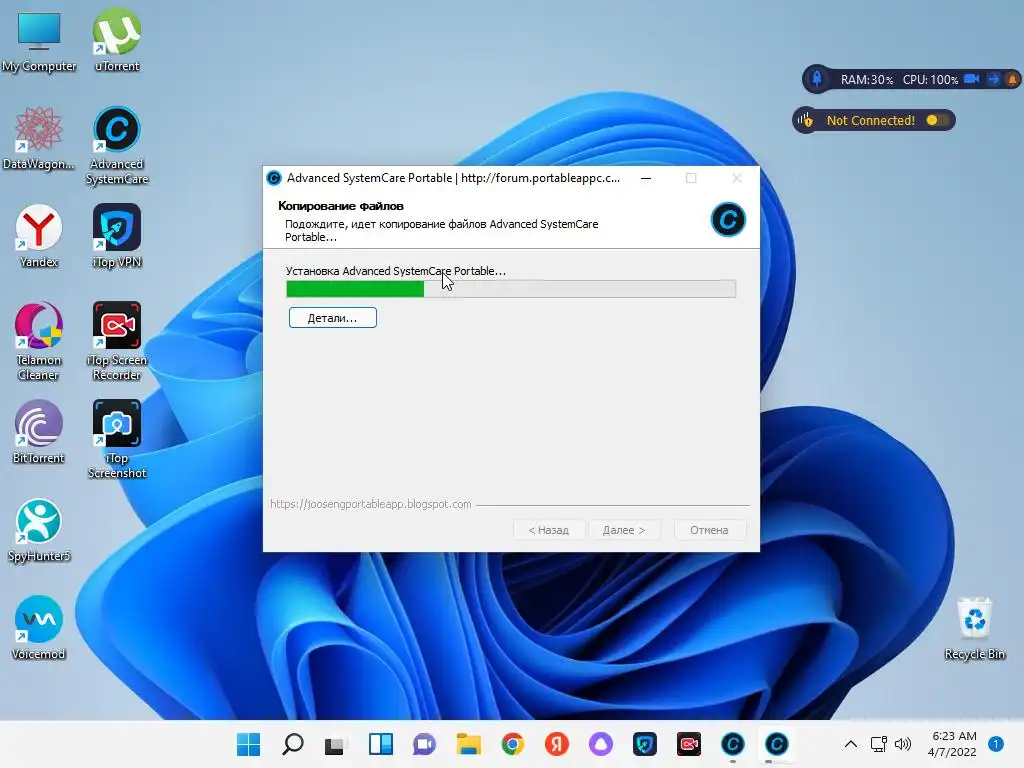Click the hand-shield icon on VPN widget
This screenshot has width=1024, height=768.
tap(805, 120)
